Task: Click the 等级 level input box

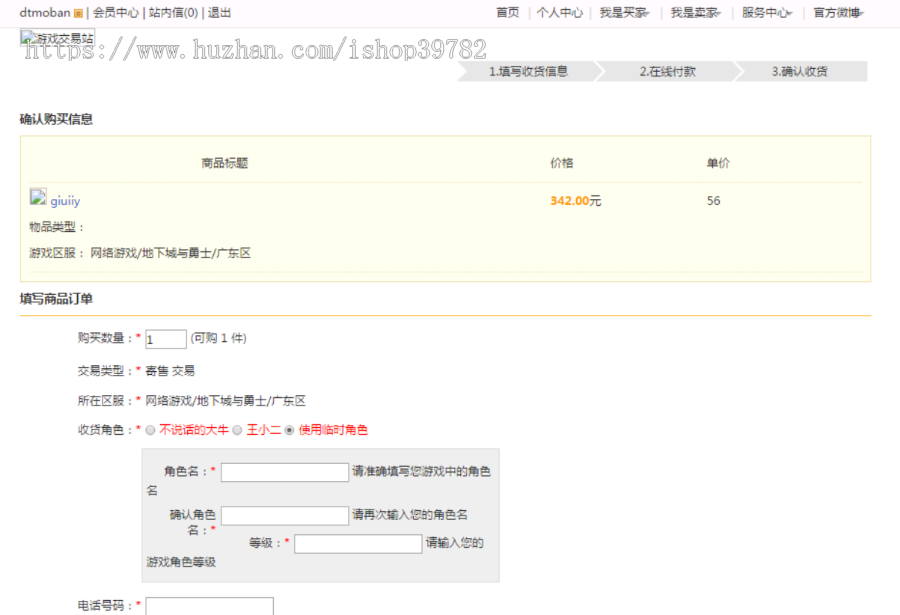Action: [x=358, y=544]
